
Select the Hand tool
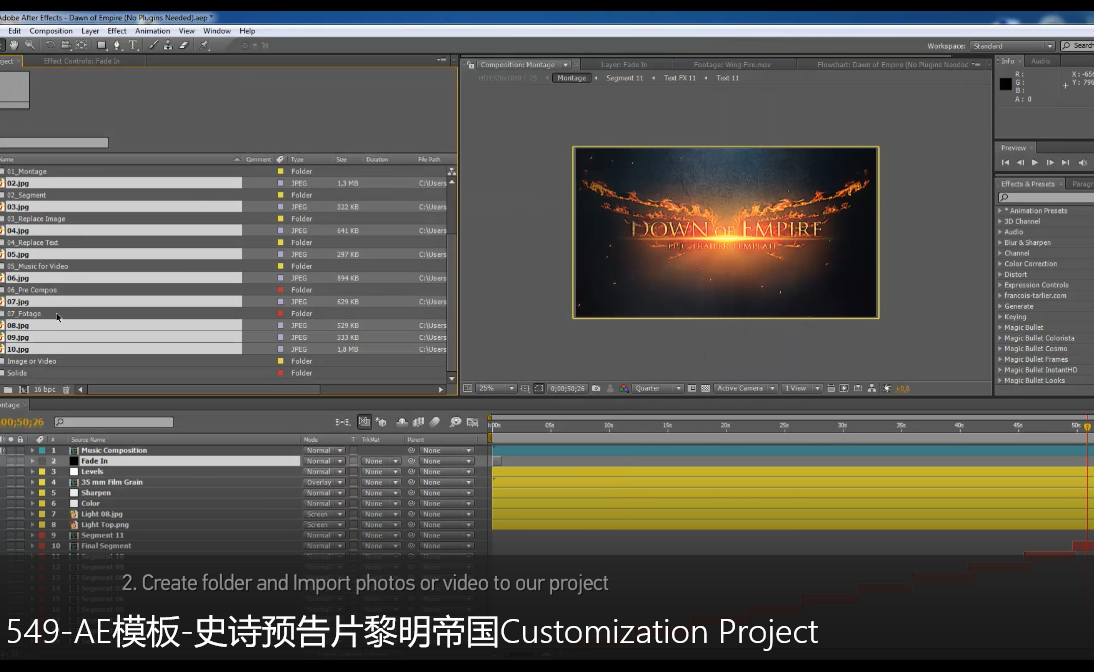click(x=13, y=45)
